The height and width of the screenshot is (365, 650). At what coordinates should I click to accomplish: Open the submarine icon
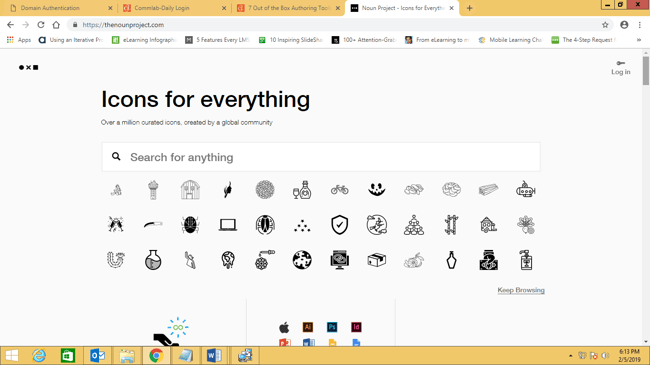[x=526, y=190]
